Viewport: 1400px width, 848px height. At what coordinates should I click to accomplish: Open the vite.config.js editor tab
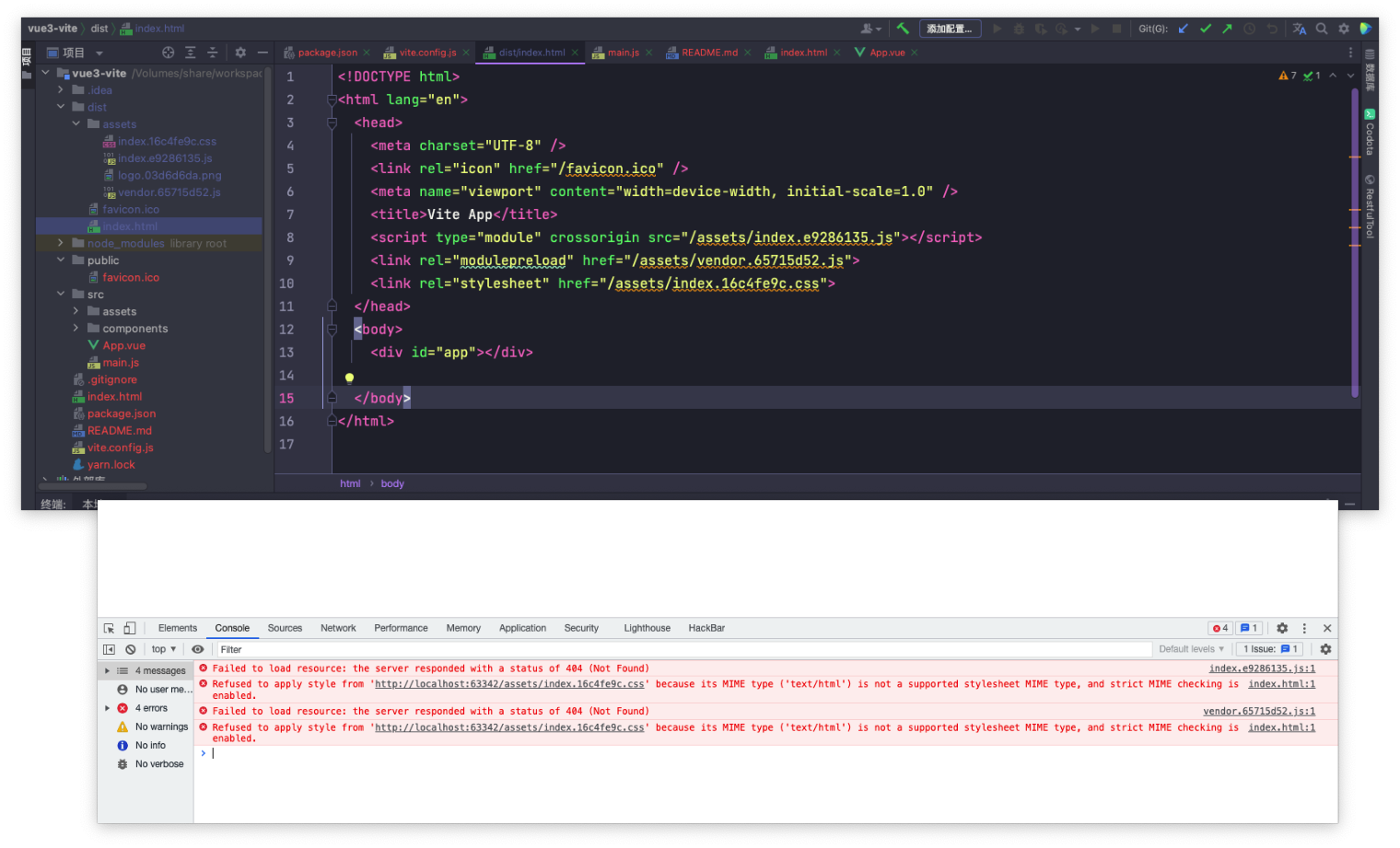click(427, 52)
